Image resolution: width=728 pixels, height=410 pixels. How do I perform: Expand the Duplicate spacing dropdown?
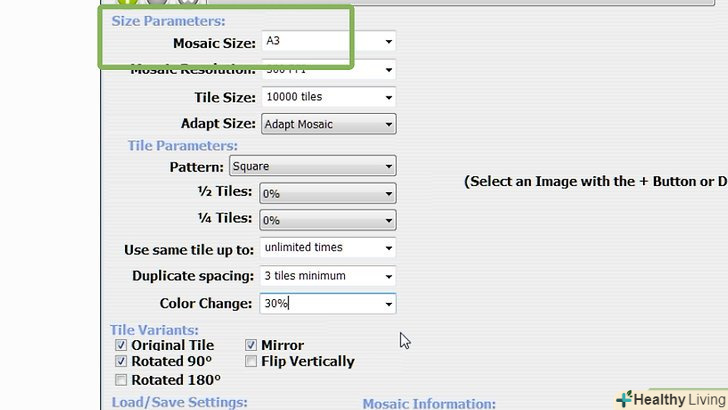[x=388, y=276]
